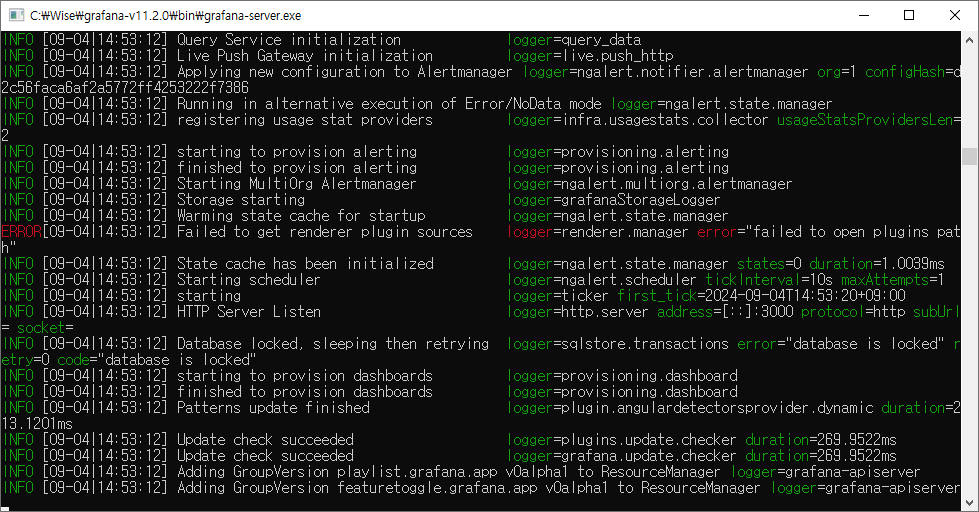979x512 pixels.
Task: Click 'logger=infra.usagestats.collector' text
Action: (637, 120)
